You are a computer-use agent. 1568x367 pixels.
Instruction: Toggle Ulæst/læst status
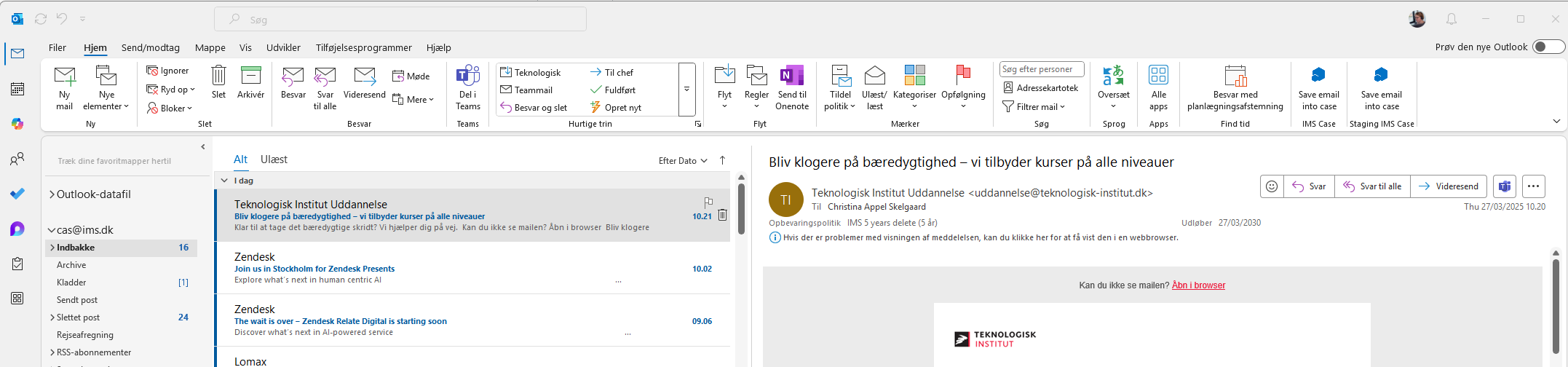click(x=874, y=88)
